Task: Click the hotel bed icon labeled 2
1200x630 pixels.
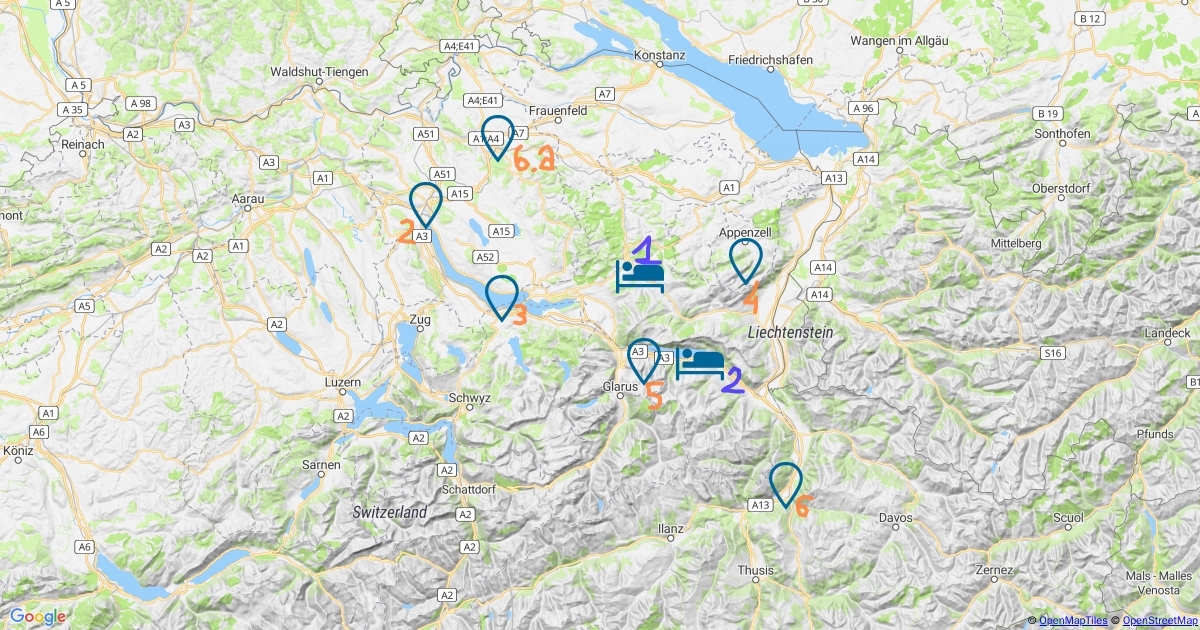Action: coord(700,364)
